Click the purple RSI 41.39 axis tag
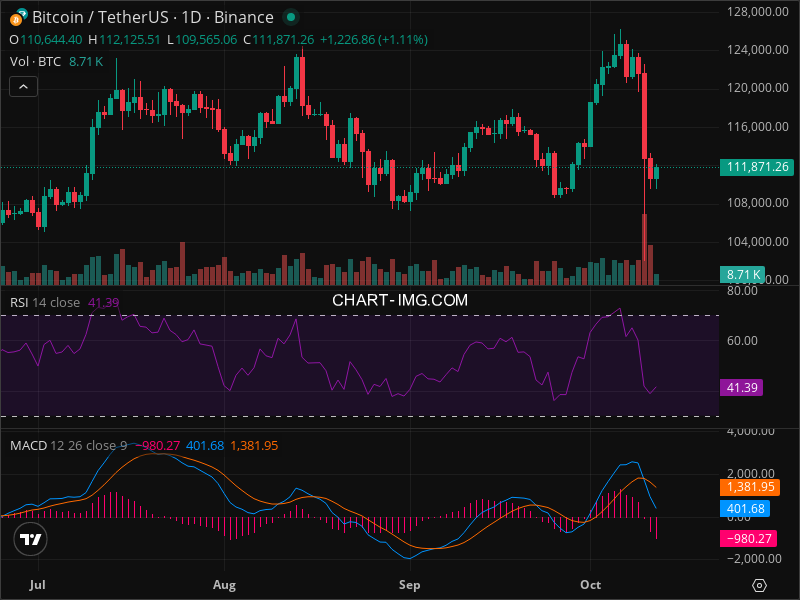This screenshot has height=600, width=800. pos(741,387)
